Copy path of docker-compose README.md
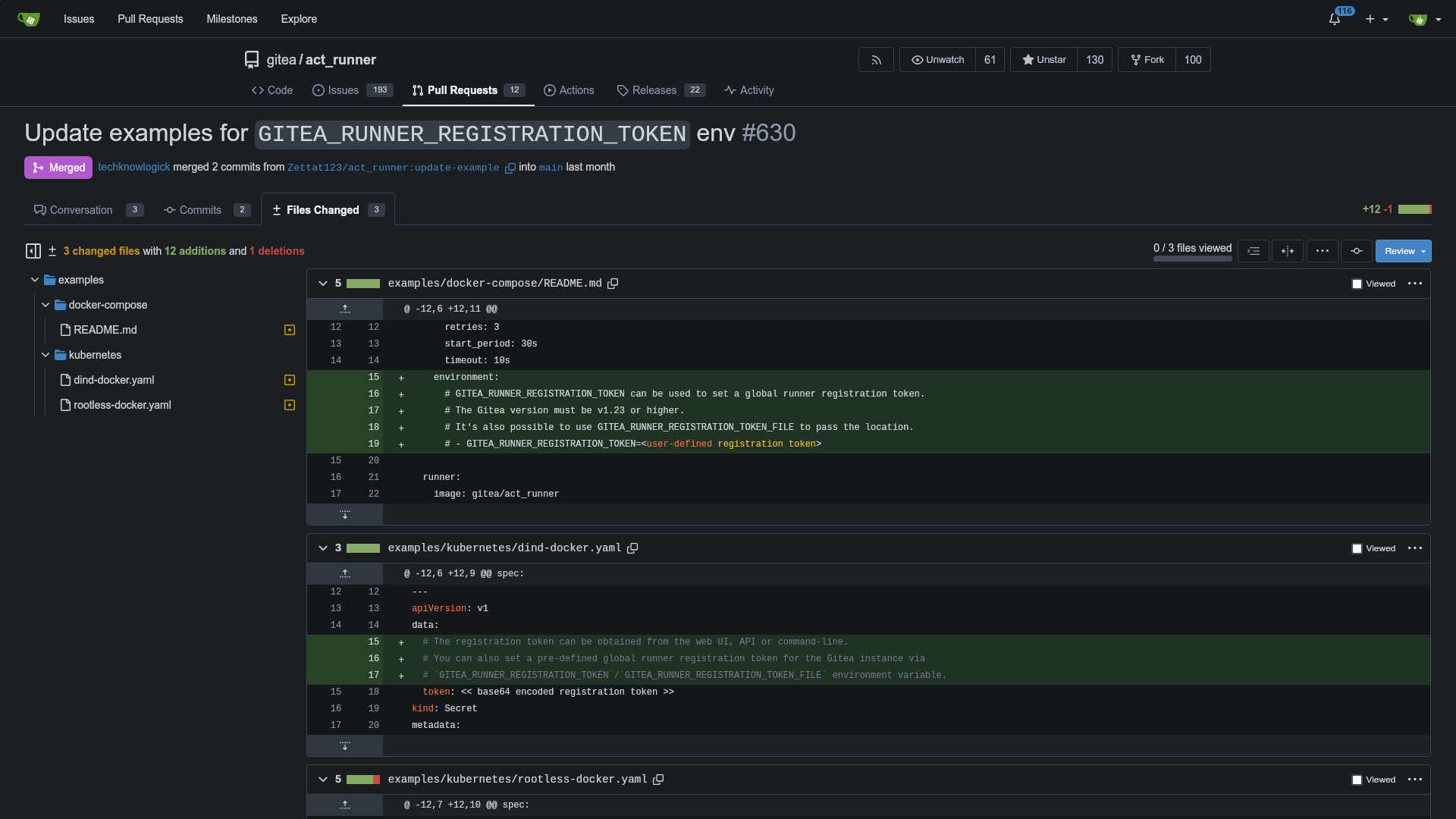1456x819 pixels. (613, 284)
